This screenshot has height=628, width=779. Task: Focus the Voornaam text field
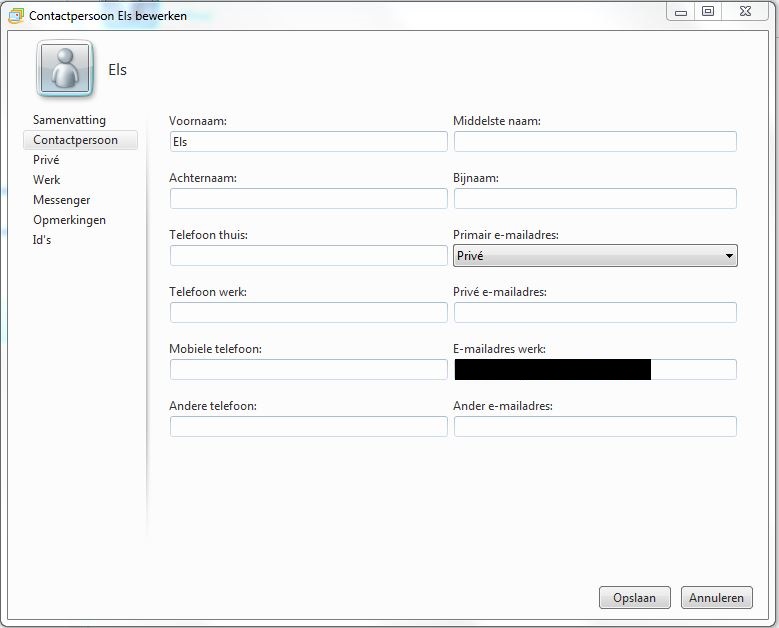tap(308, 142)
